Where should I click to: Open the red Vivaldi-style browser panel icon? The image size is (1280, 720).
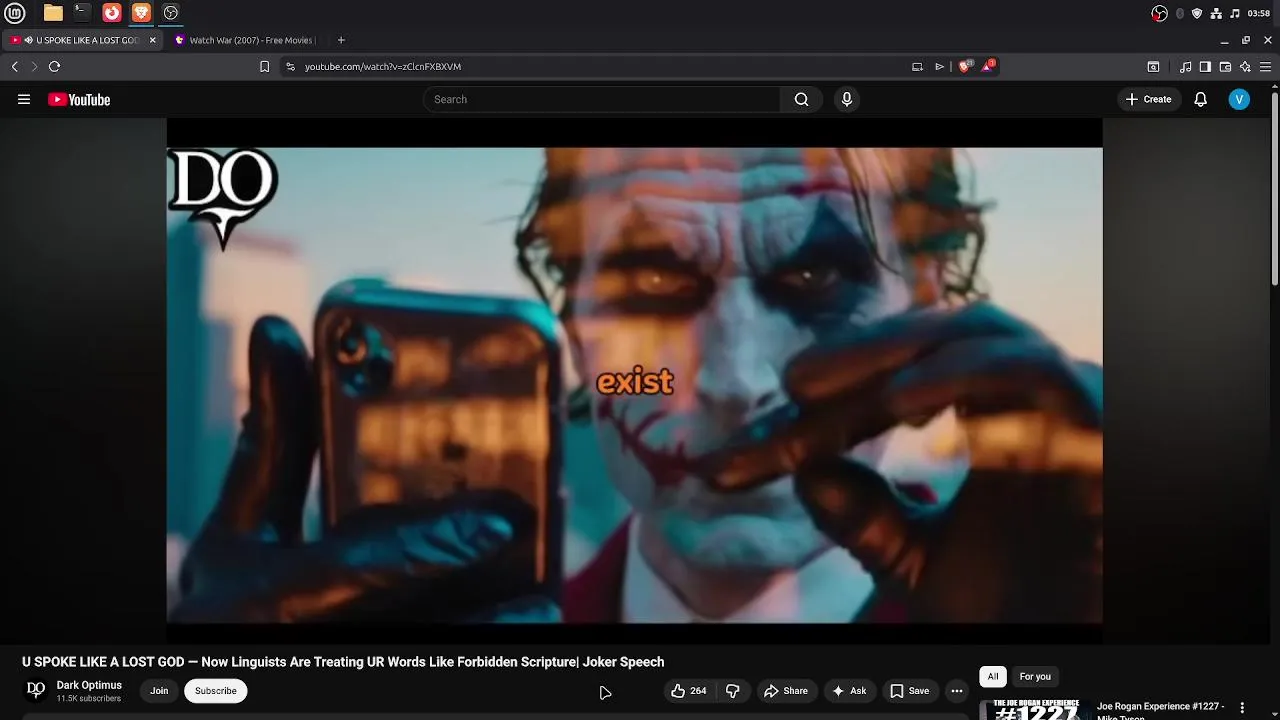coord(112,13)
